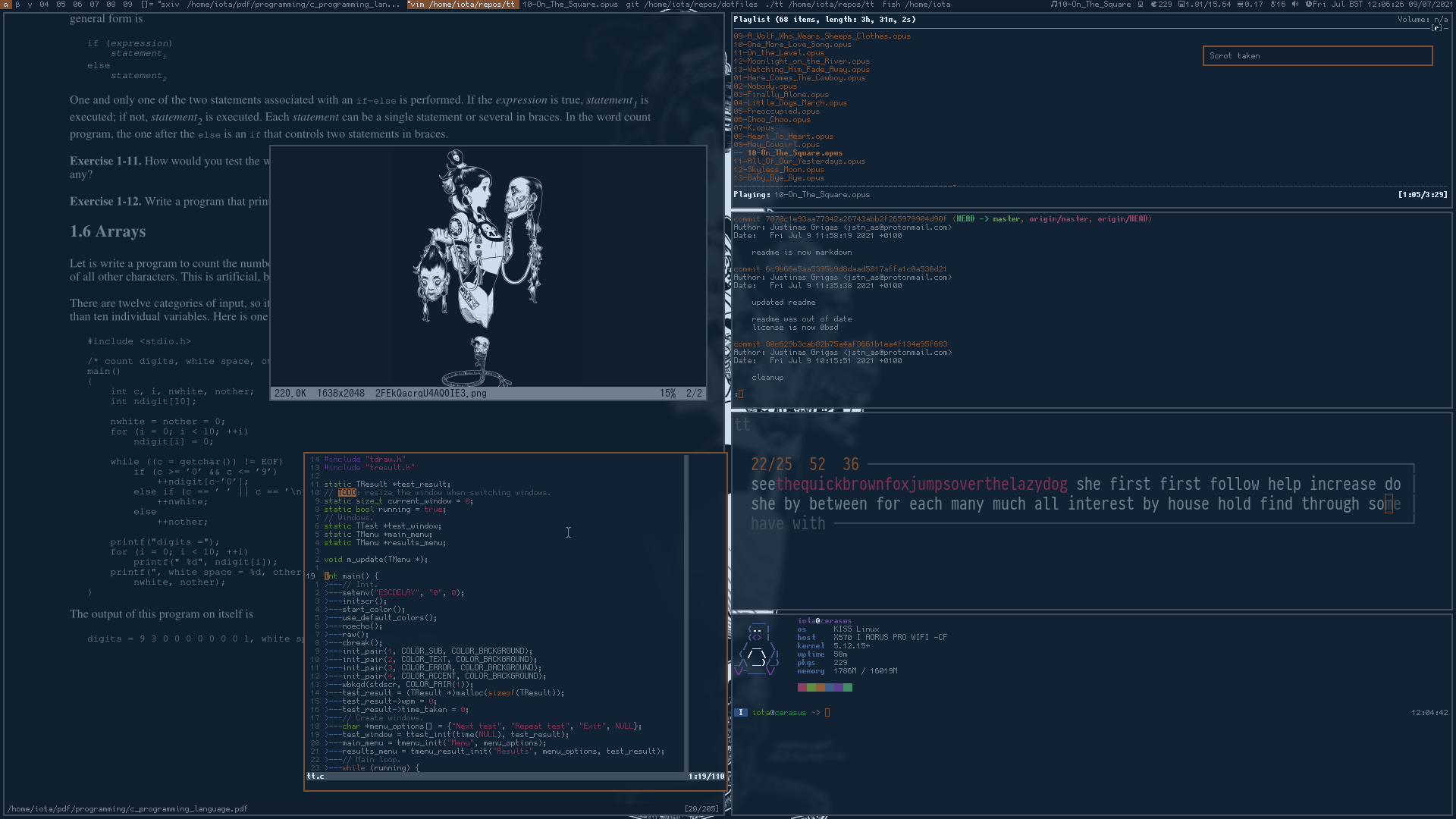Click the package count icon showing 229
Image resolution: width=1456 pixels, height=819 pixels.
[1153, 5]
